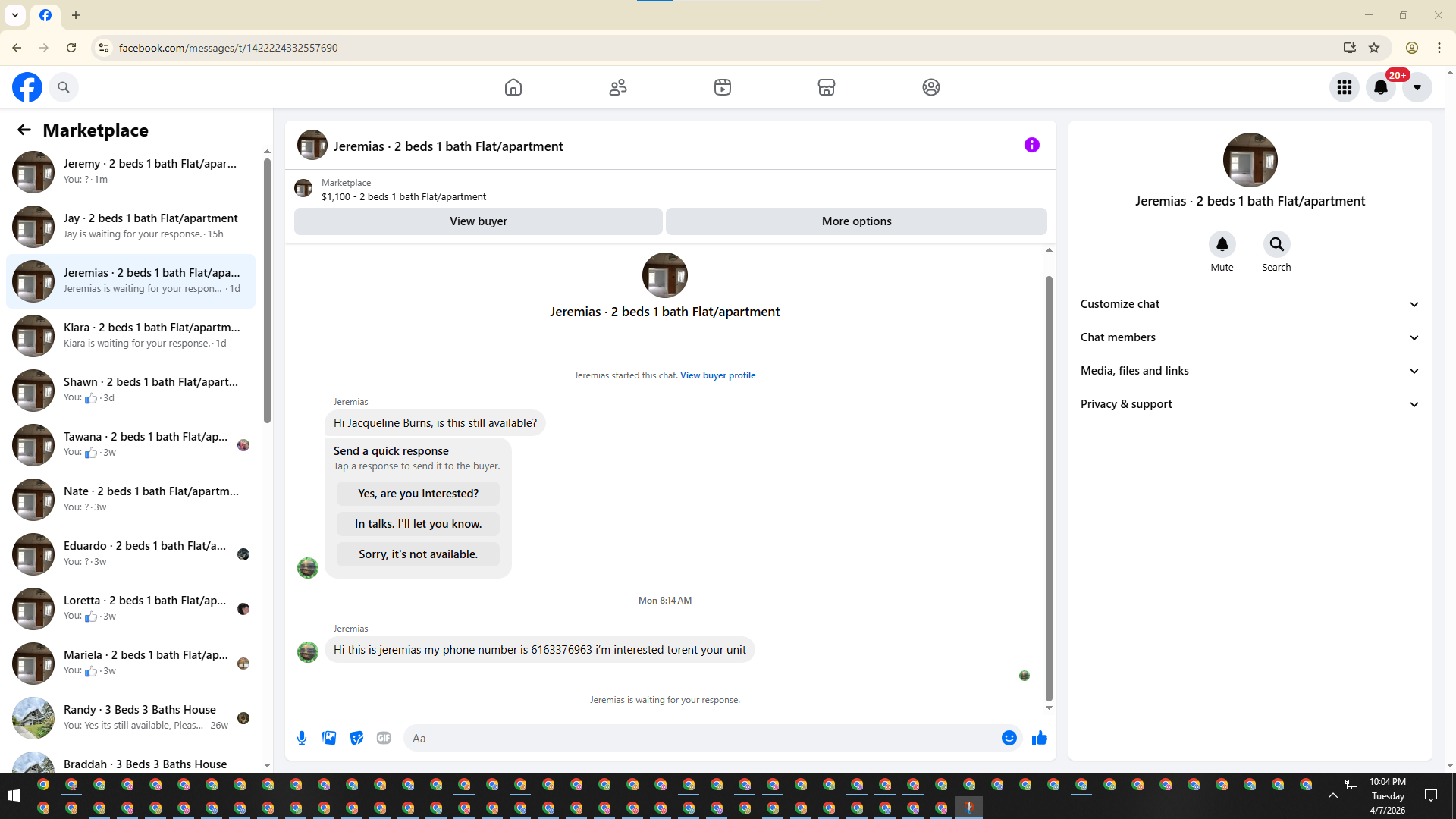Expand Privacy & support section
The height and width of the screenshot is (819, 1456).
coord(1250,404)
